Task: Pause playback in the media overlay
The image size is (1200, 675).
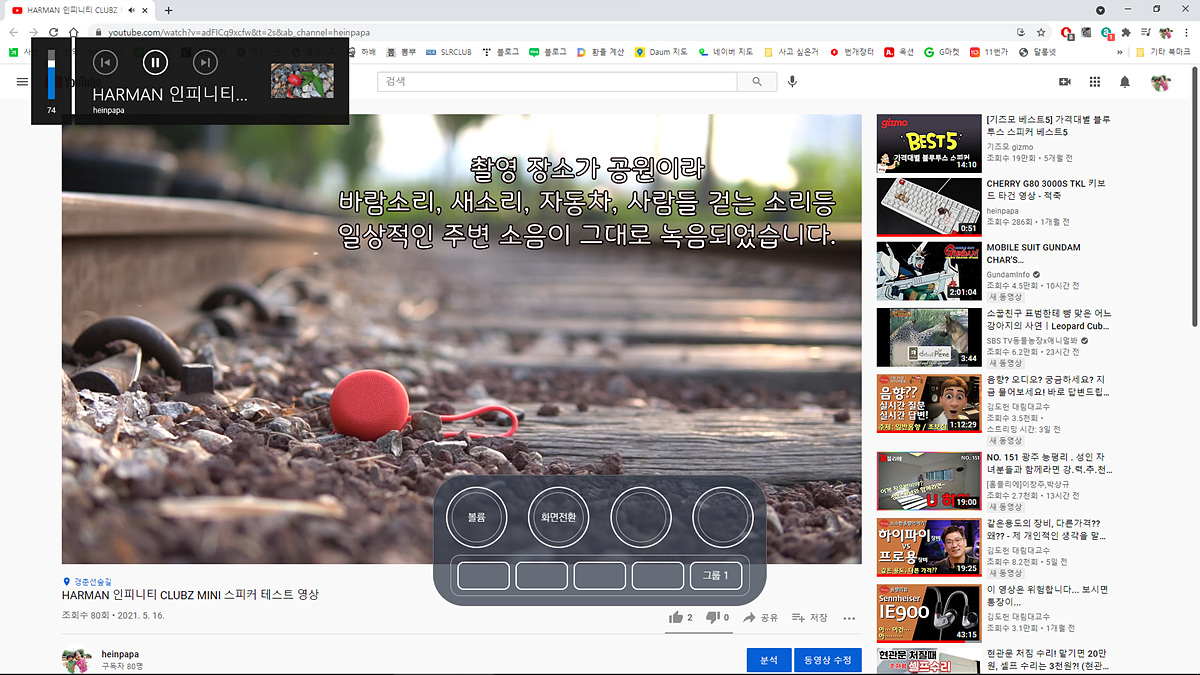Action: [x=154, y=63]
